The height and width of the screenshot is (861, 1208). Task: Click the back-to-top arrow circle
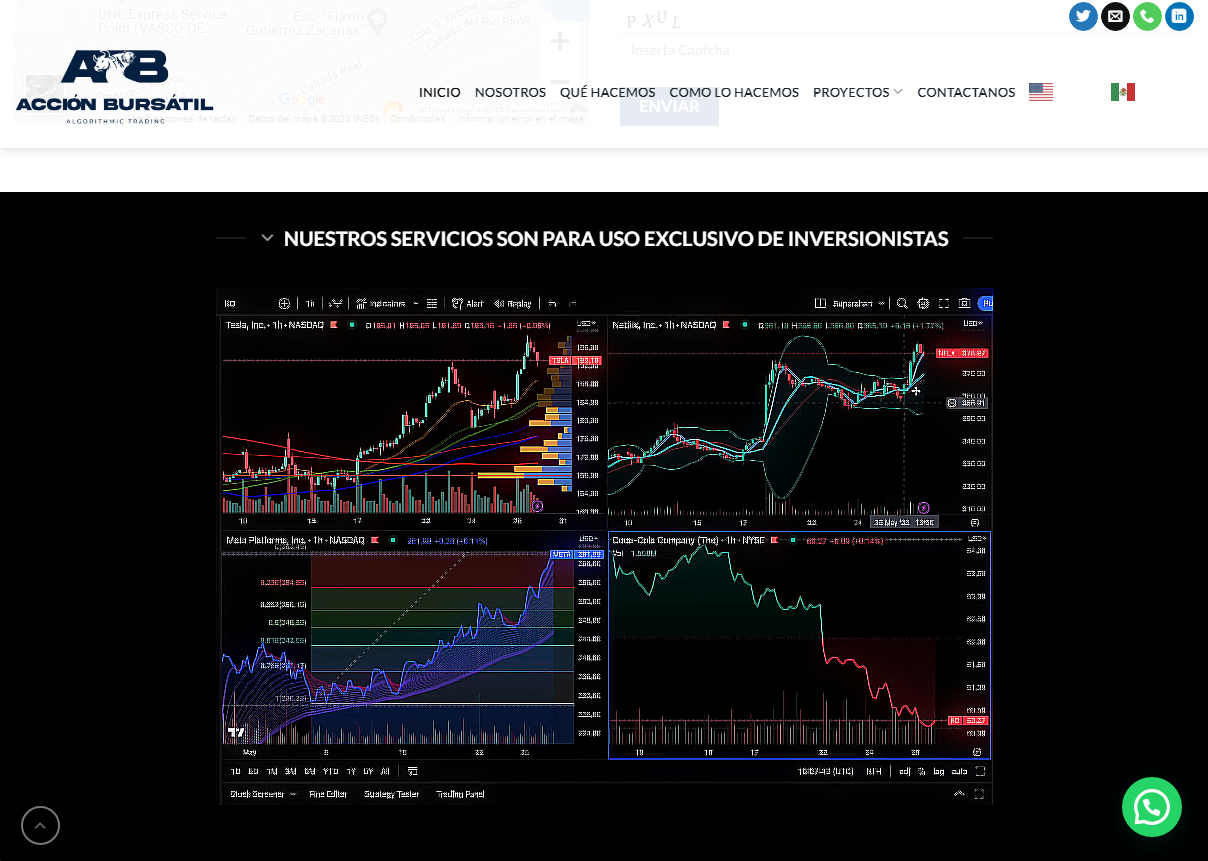tap(40, 825)
